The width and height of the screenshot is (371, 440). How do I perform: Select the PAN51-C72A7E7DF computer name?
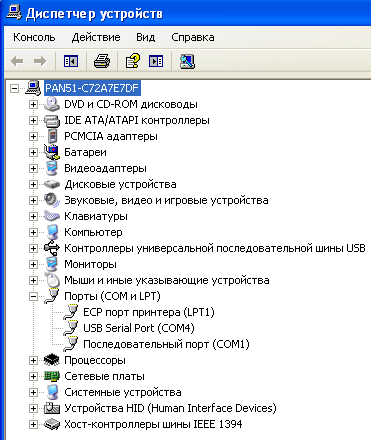92,88
